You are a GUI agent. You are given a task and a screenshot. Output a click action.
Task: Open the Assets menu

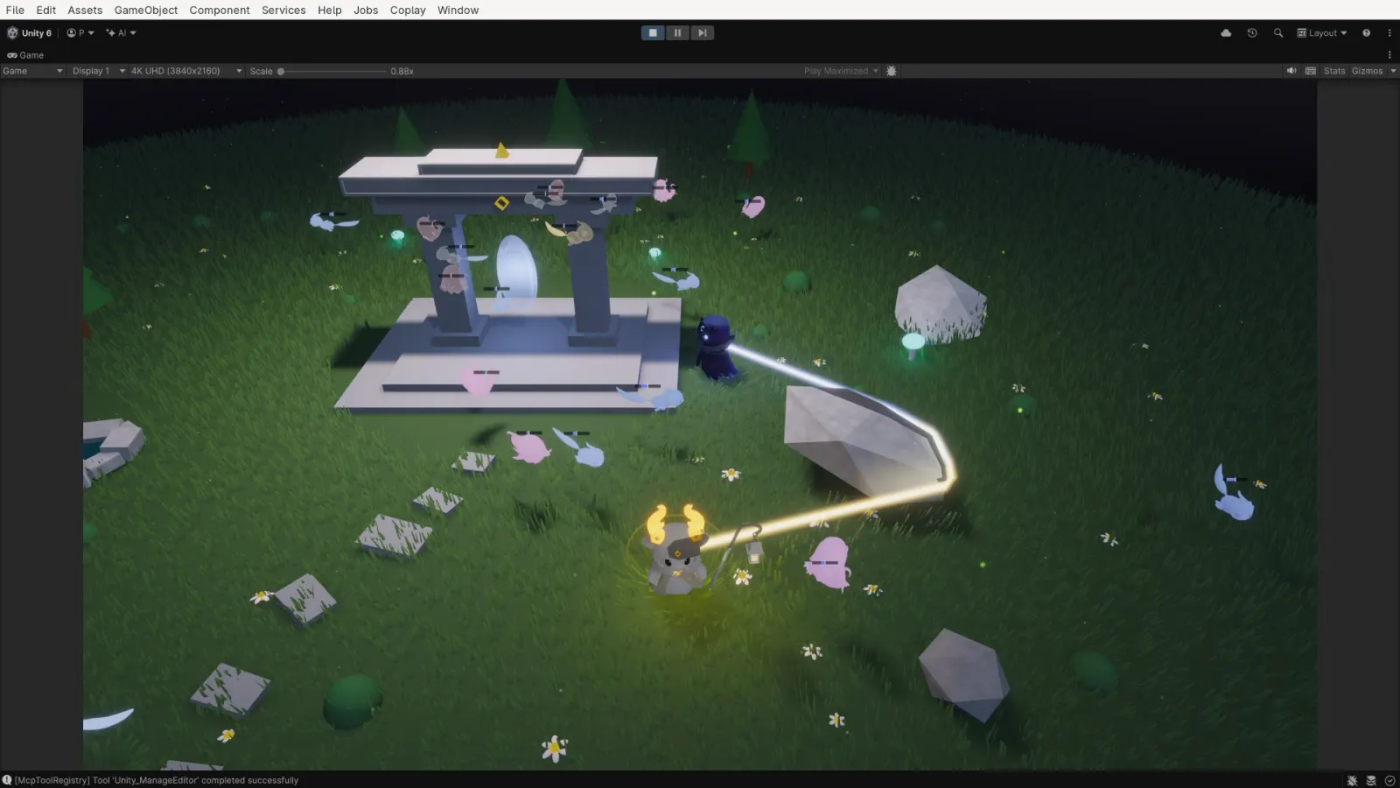(x=85, y=10)
